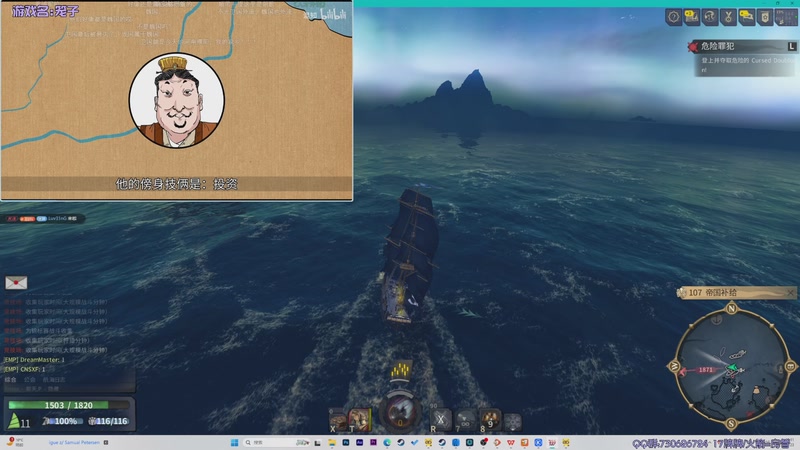800x450 pixels.
Task: Switch to the 航海日志 chat tab
Action: [54, 380]
